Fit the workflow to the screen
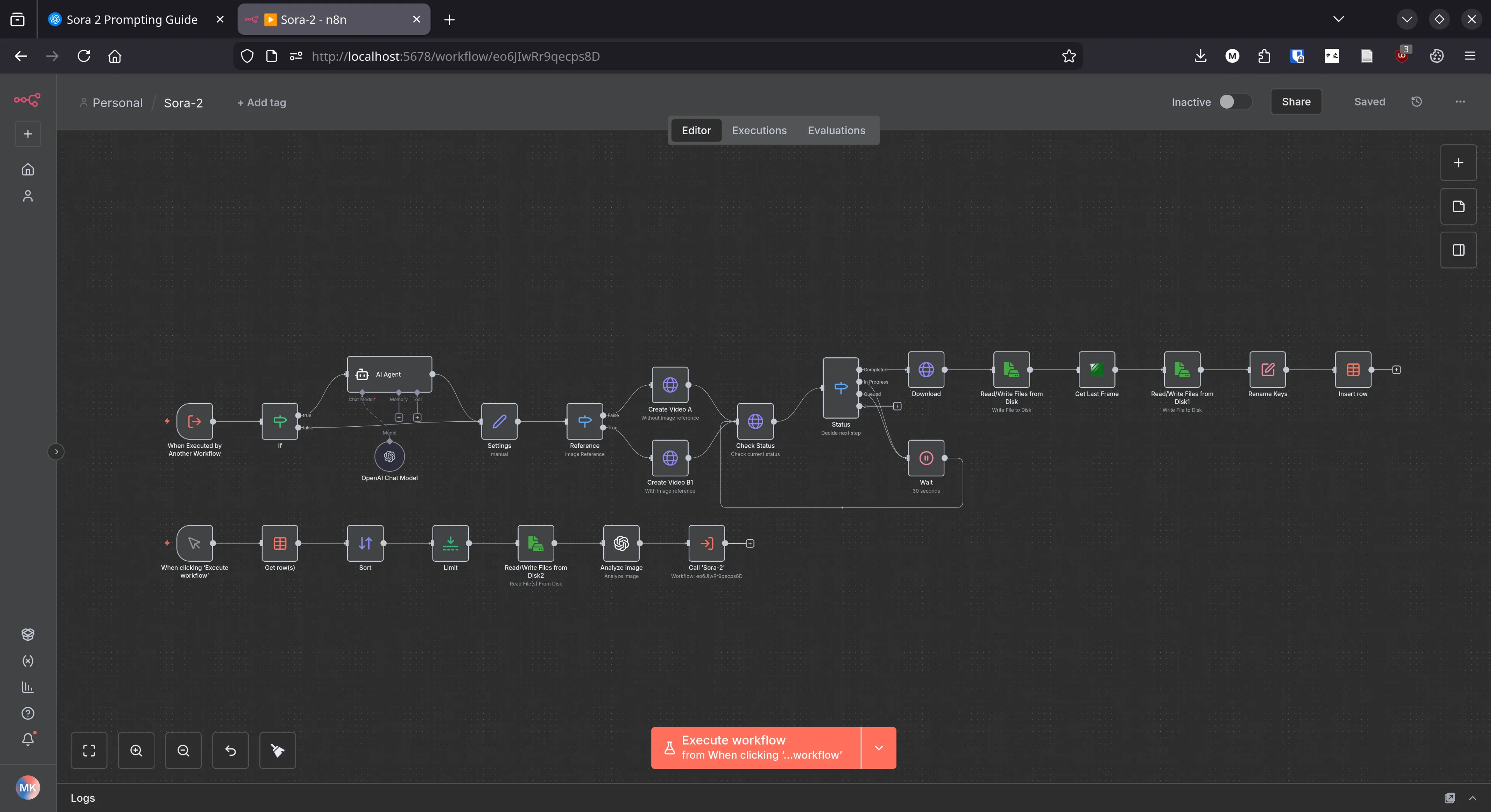 click(89, 750)
